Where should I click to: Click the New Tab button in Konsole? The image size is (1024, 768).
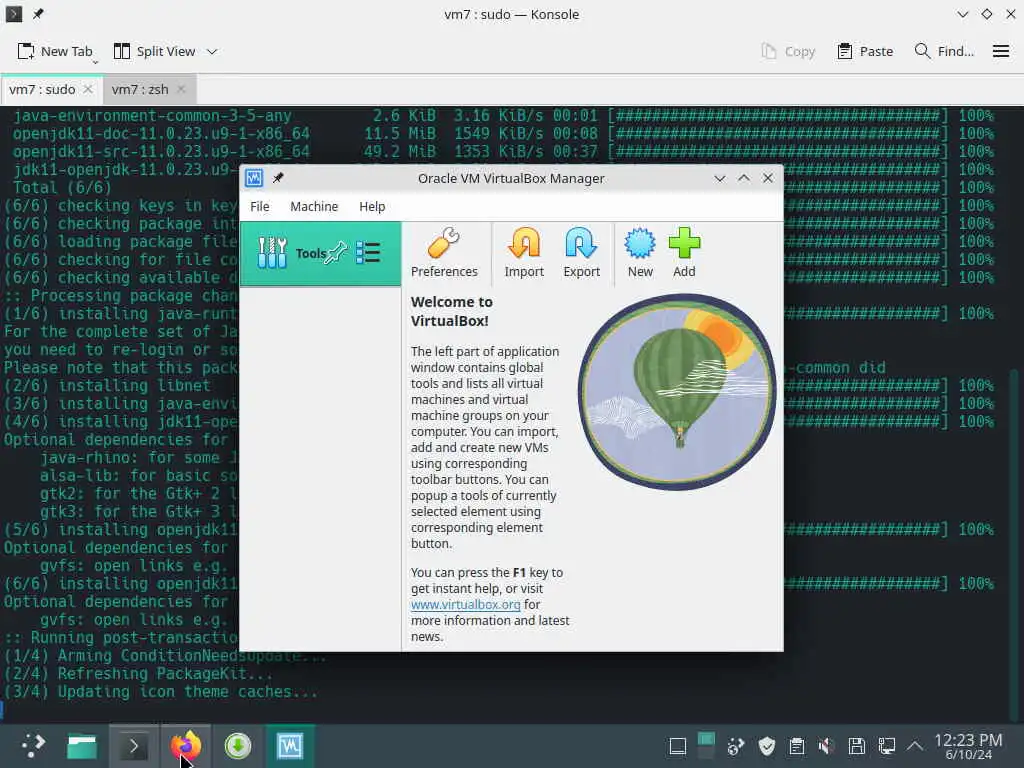(55, 51)
